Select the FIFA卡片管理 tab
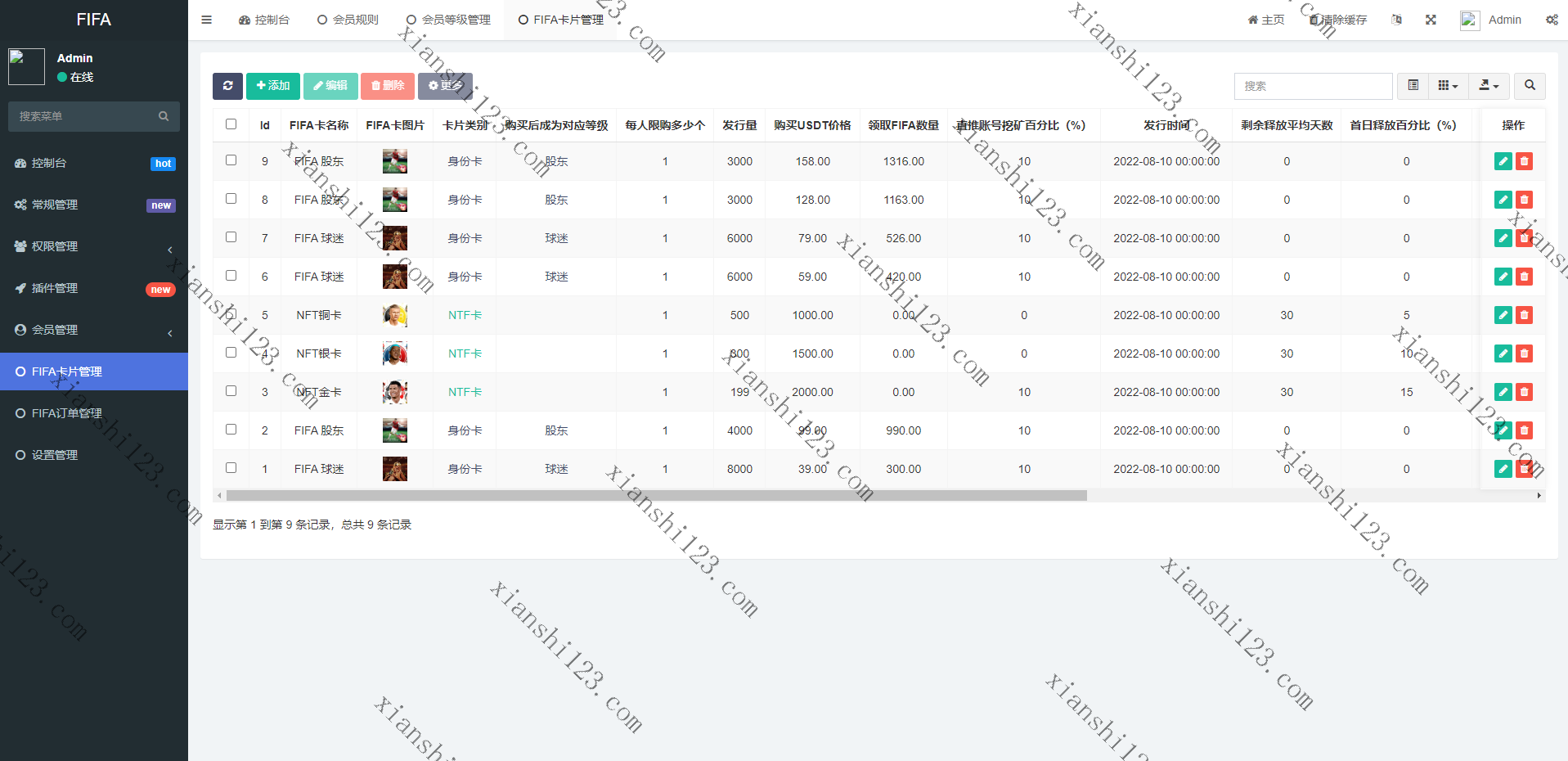The image size is (1568, 761). [561, 20]
